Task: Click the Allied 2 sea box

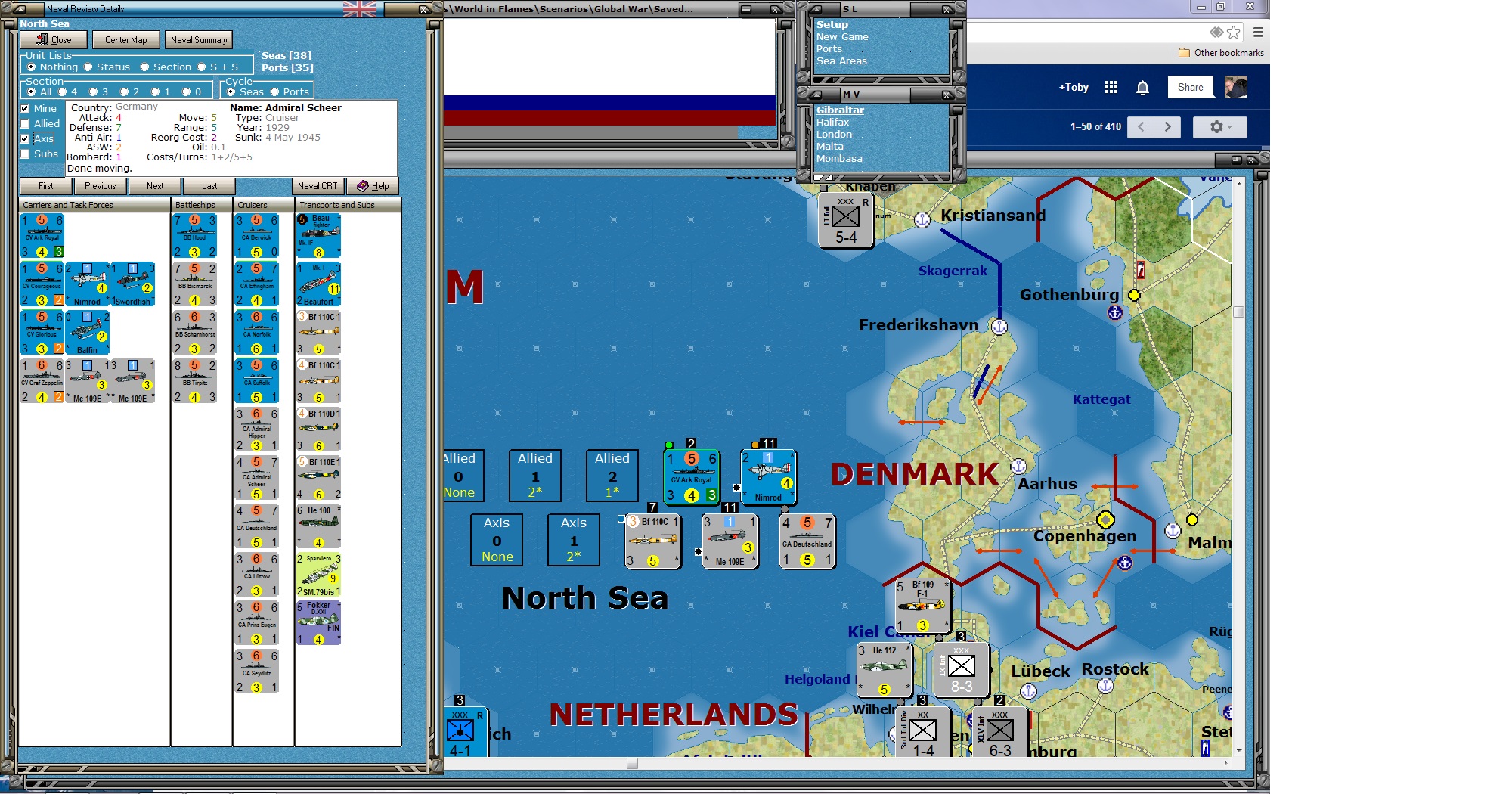Action: [612, 476]
